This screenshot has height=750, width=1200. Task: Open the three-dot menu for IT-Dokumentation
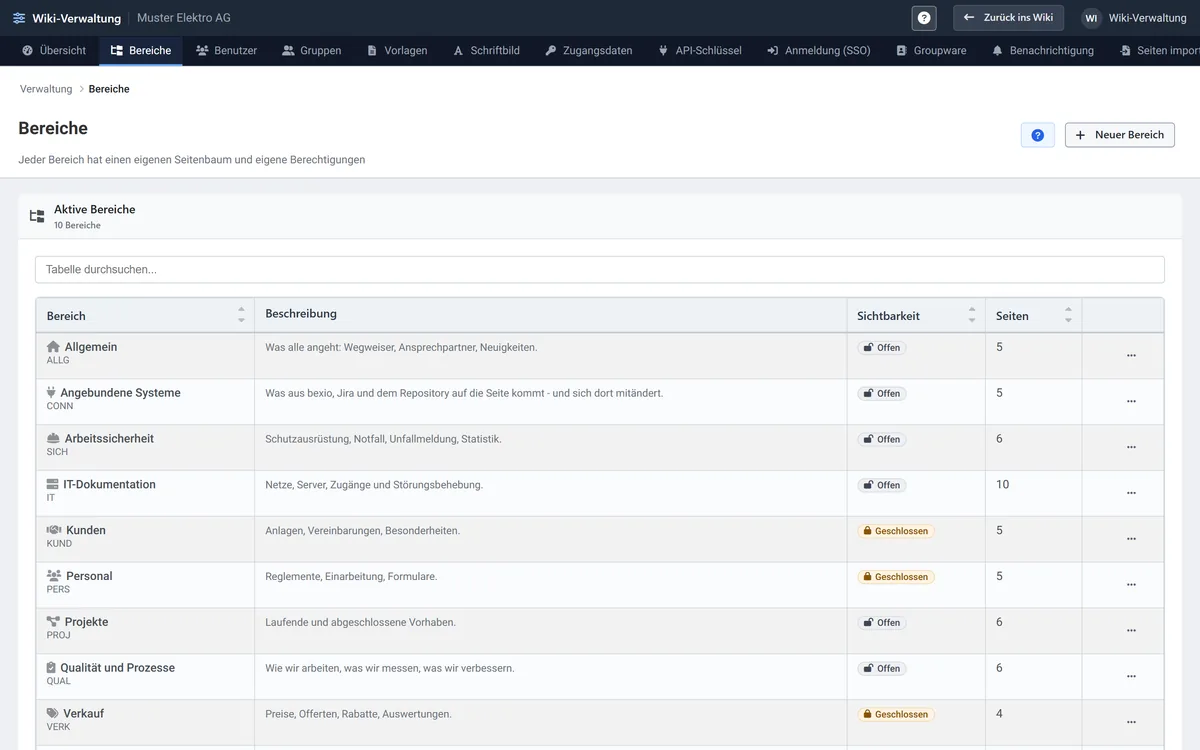(1131, 493)
